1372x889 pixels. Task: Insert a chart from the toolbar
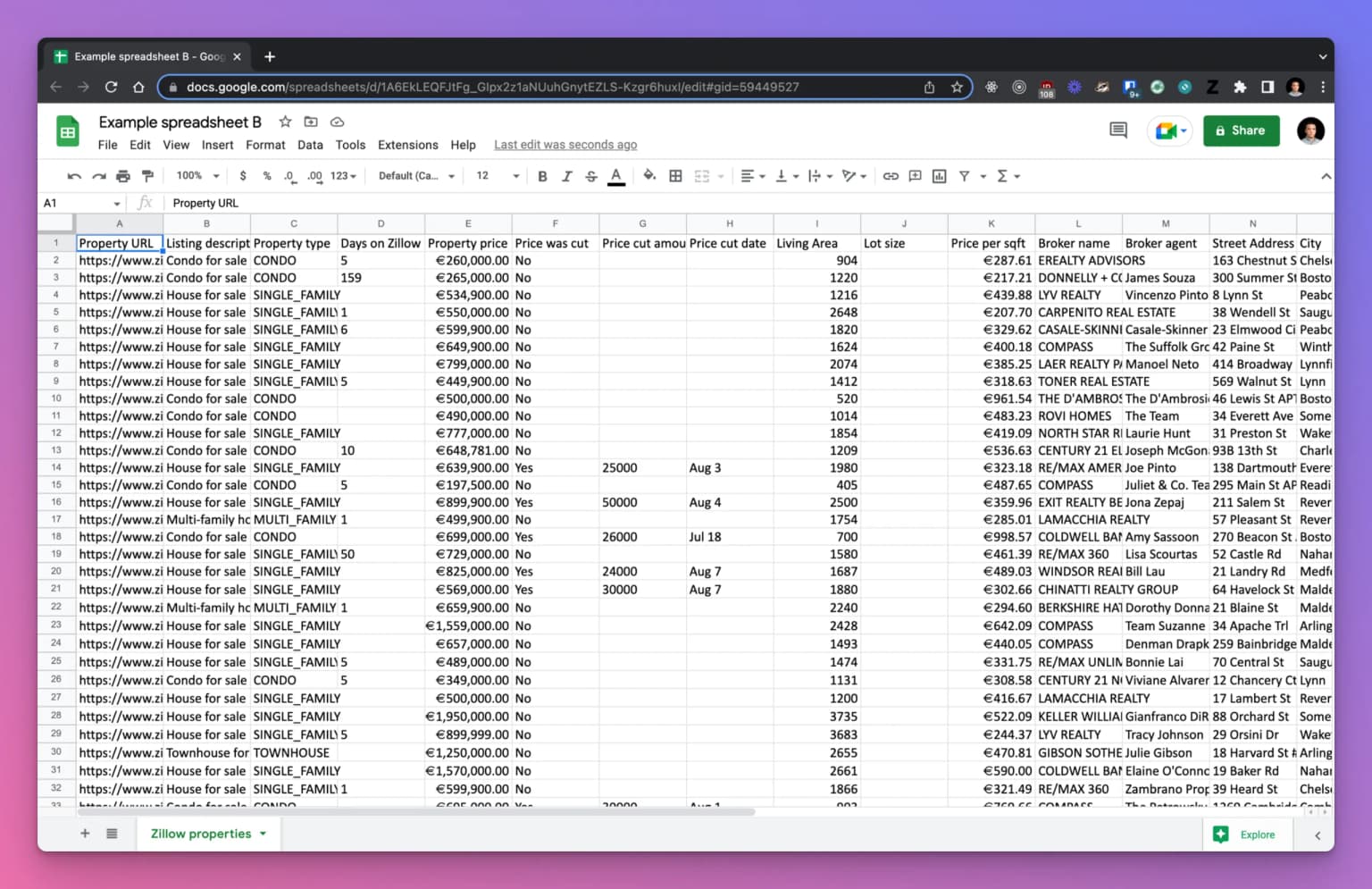(x=940, y=176)
